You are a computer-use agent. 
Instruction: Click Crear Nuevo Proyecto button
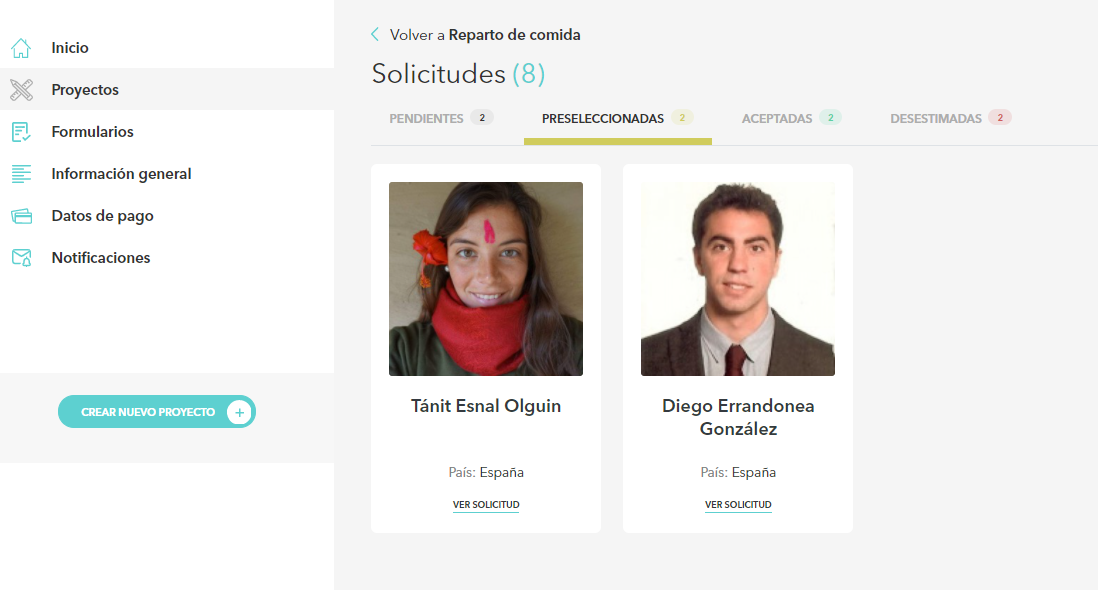click(157, 412)
